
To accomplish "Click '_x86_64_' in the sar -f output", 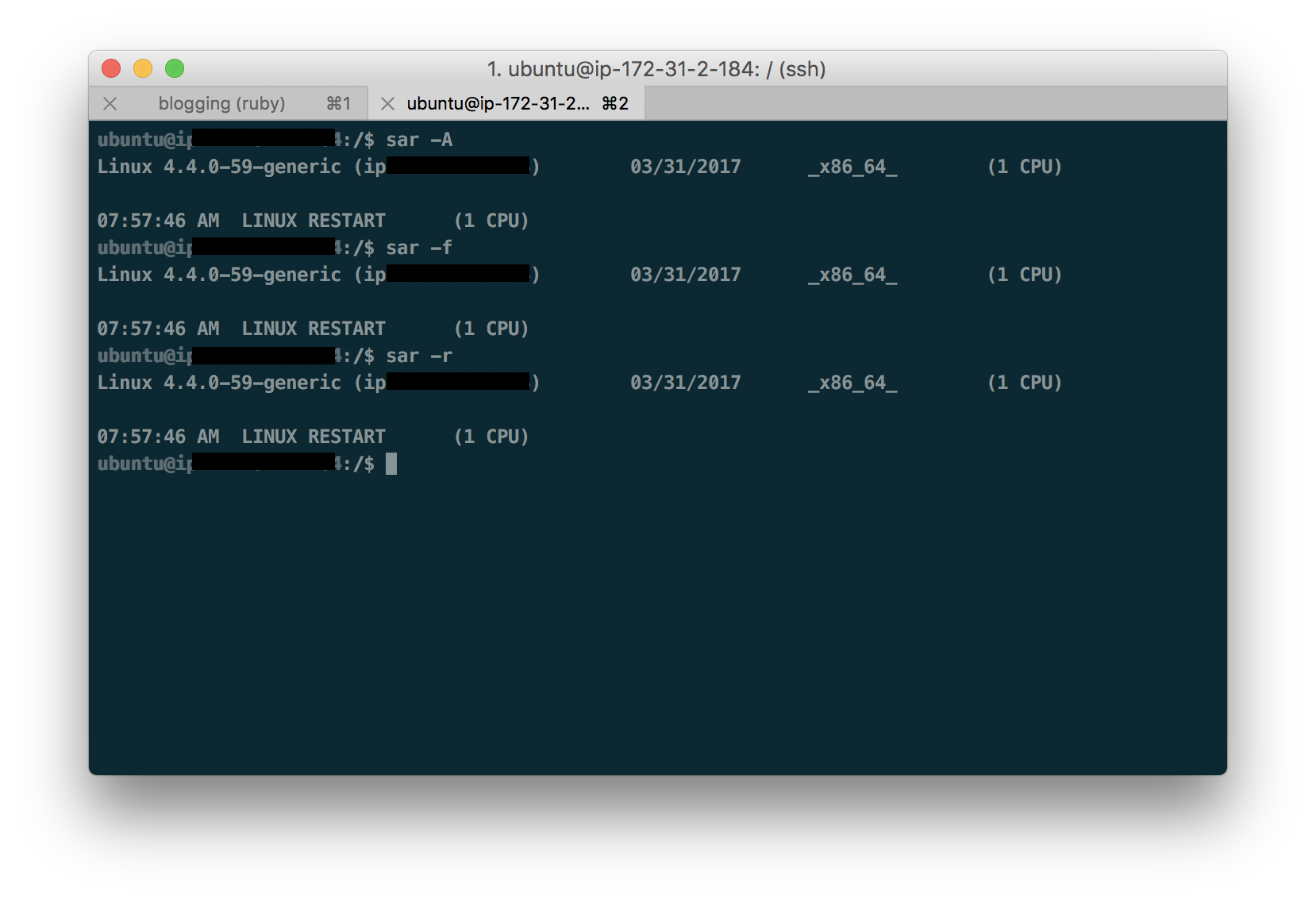I will click(852, 275).
